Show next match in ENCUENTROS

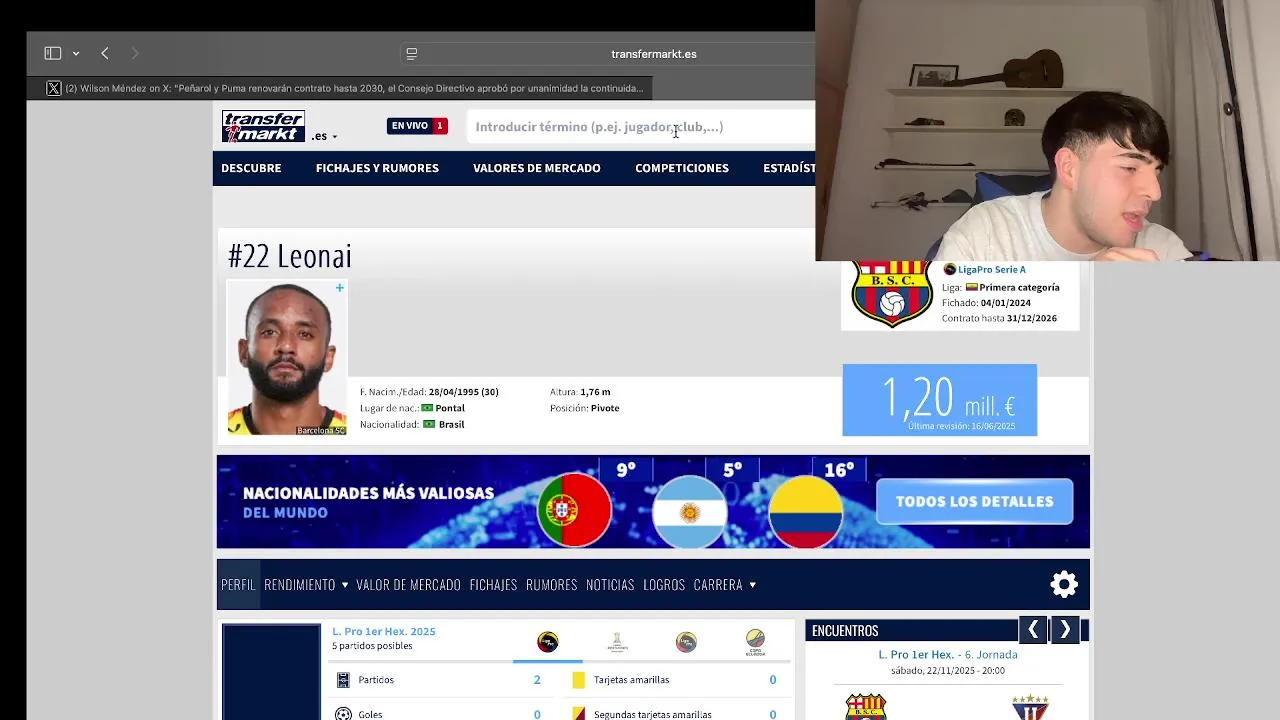tap(1065, 630)
